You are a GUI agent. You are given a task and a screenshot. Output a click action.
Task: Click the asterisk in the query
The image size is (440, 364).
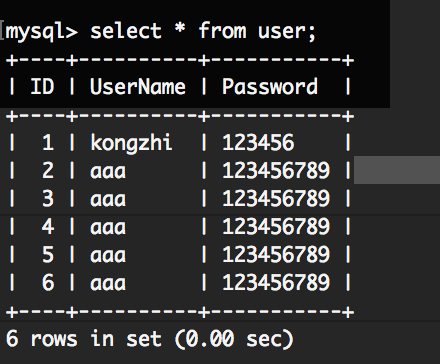click(180, 28)
